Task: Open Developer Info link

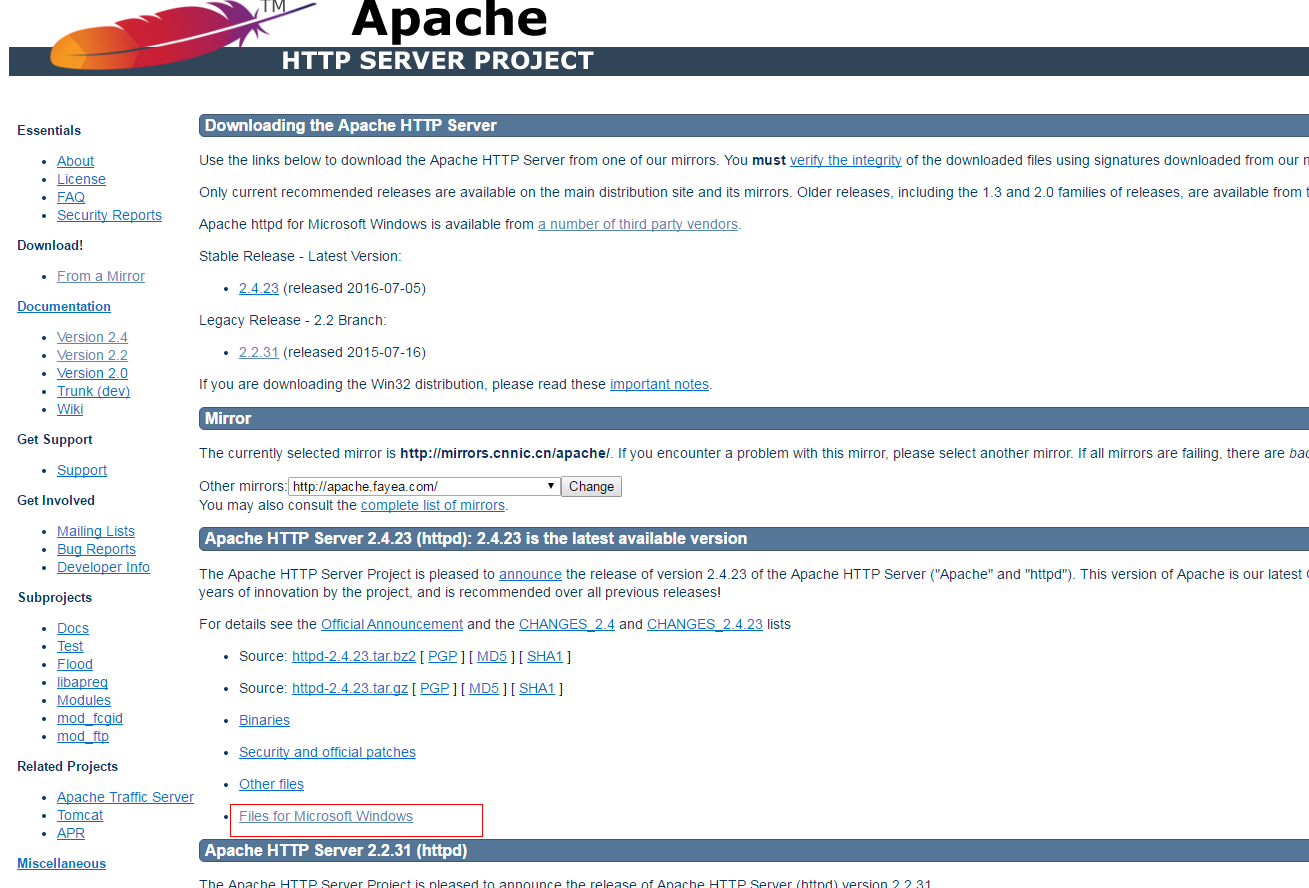Action: tap(103, 567)
